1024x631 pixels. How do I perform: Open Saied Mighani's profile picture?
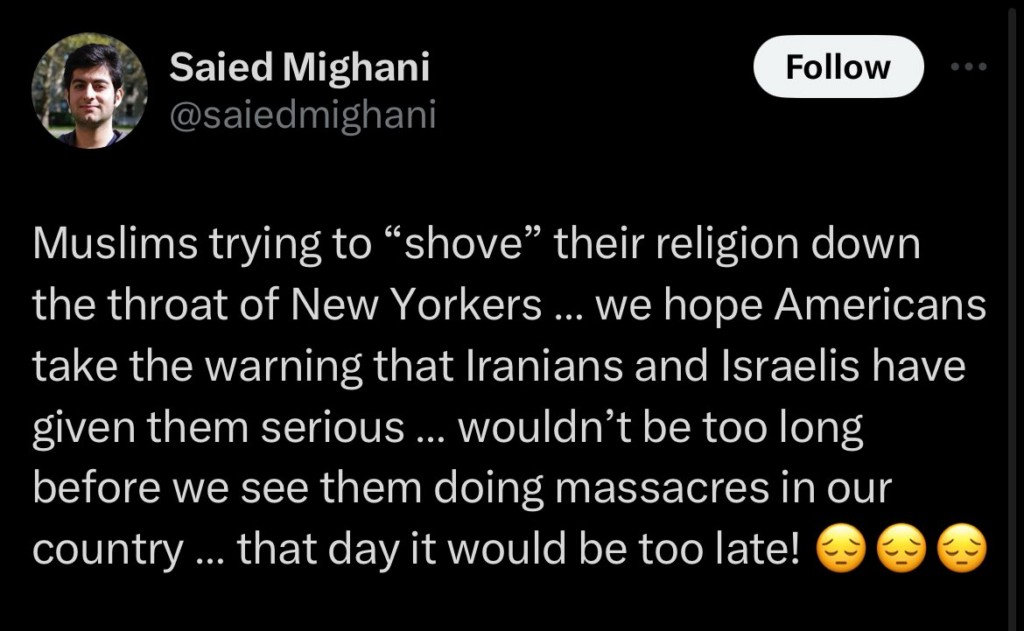point(90,90)
